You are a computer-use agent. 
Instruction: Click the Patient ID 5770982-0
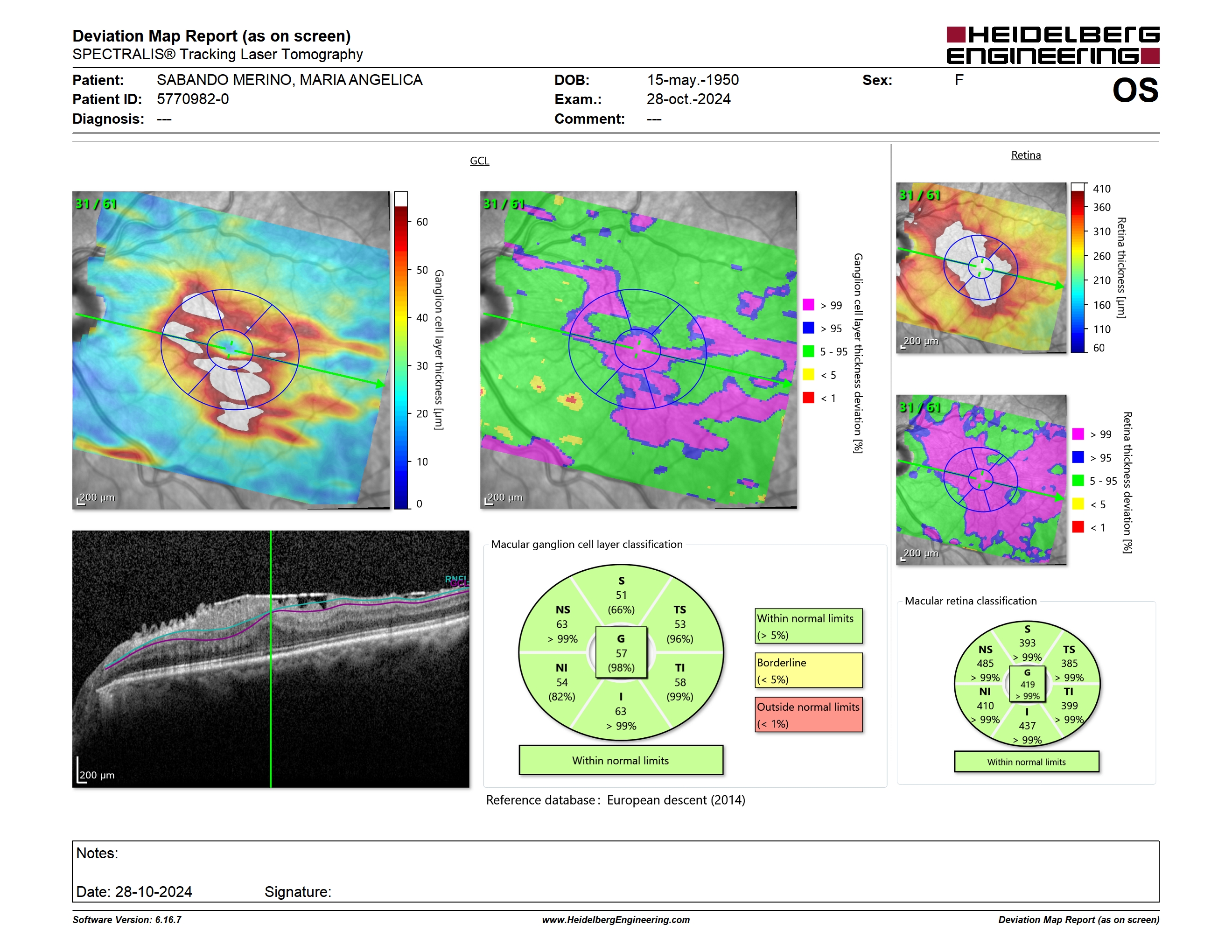193,99
